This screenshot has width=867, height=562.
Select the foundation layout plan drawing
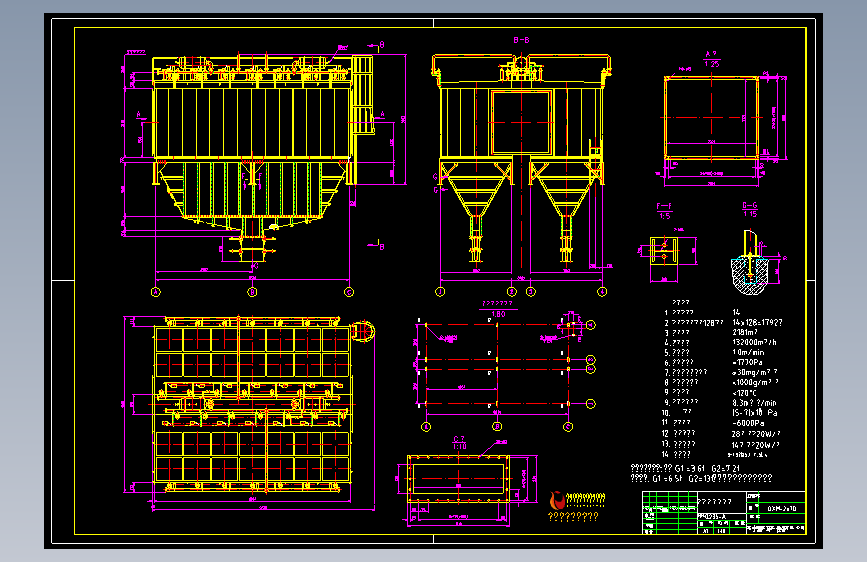point(503,371)
